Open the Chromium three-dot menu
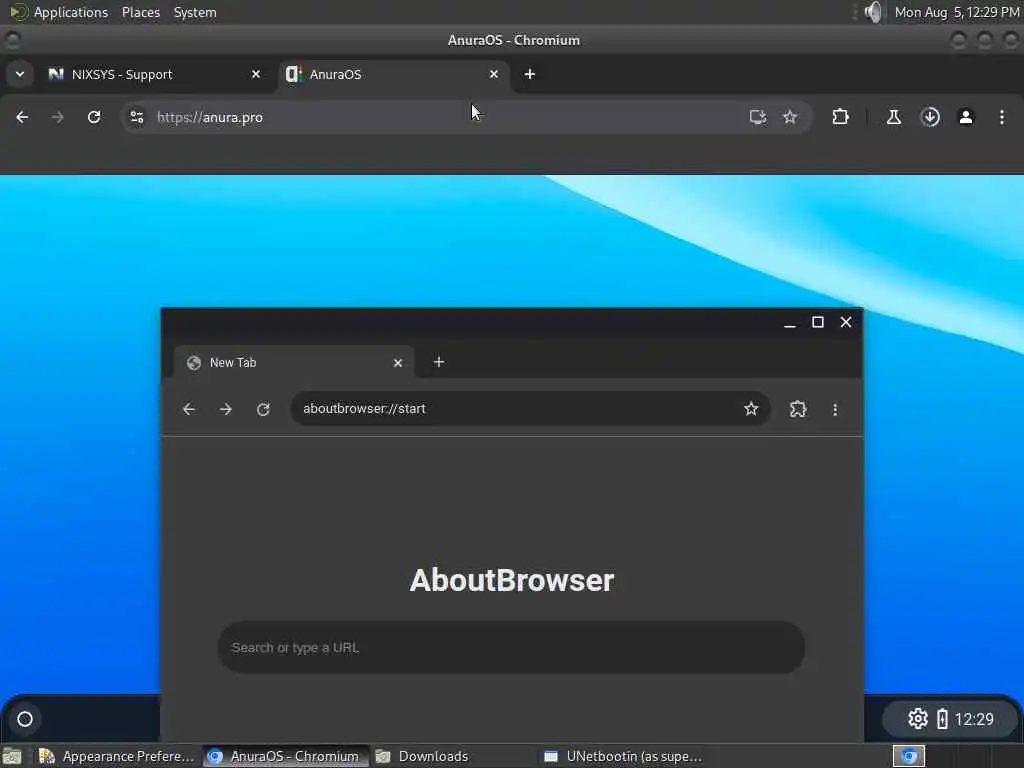 1002,117
